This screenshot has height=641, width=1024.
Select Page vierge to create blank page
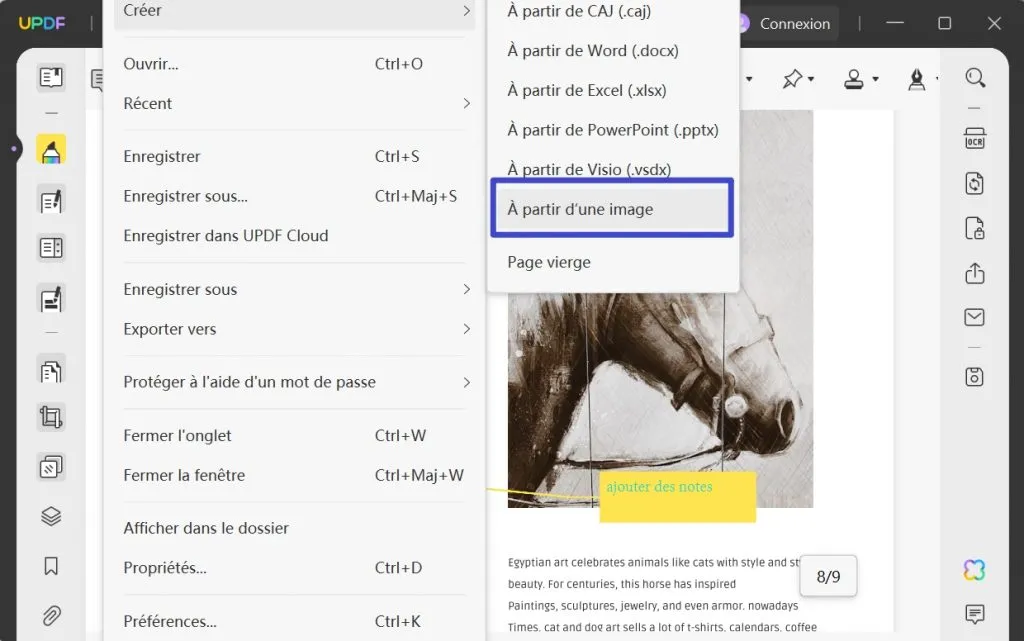(548, 261)
